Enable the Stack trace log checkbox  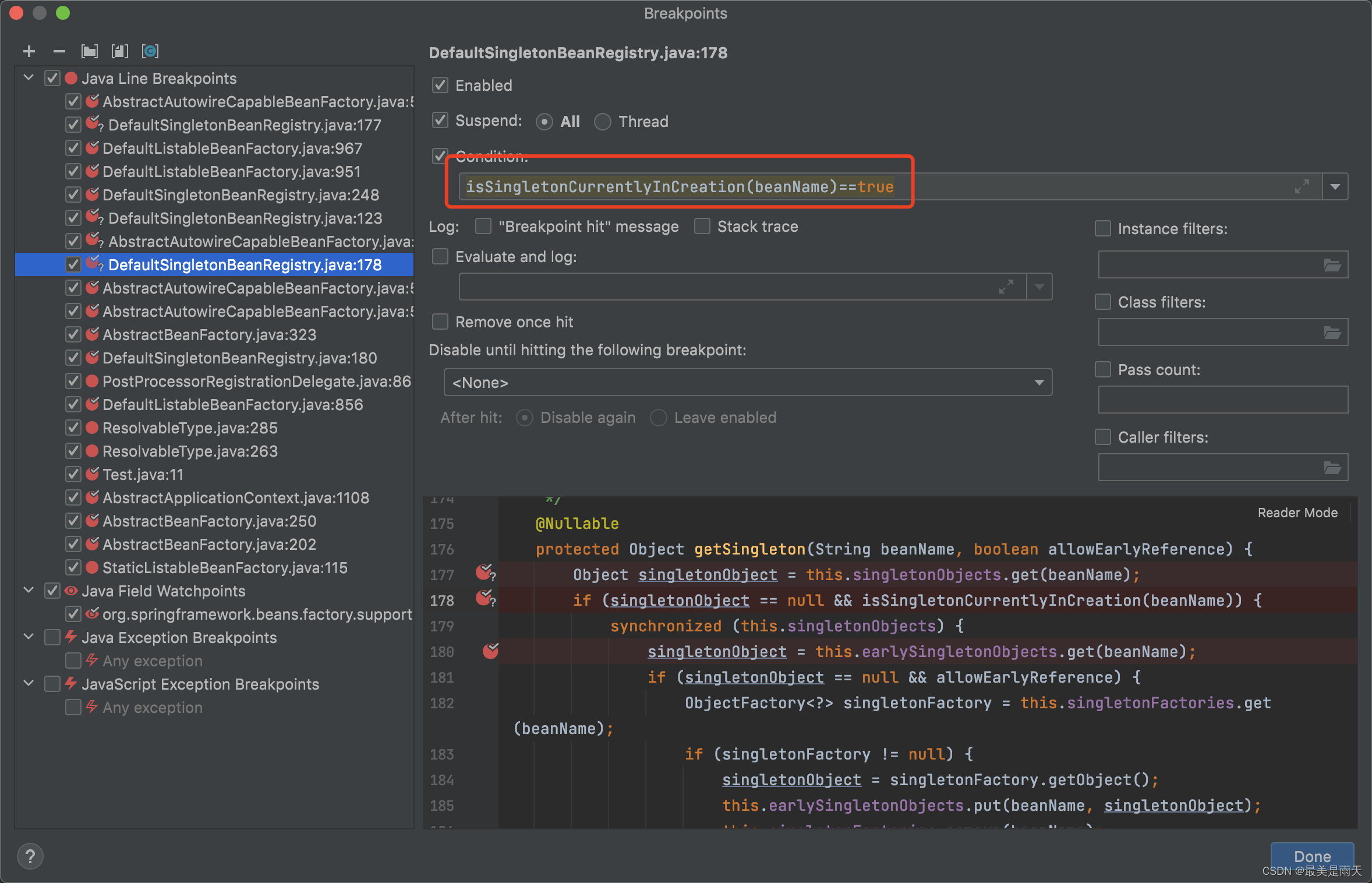click(702, 227)
